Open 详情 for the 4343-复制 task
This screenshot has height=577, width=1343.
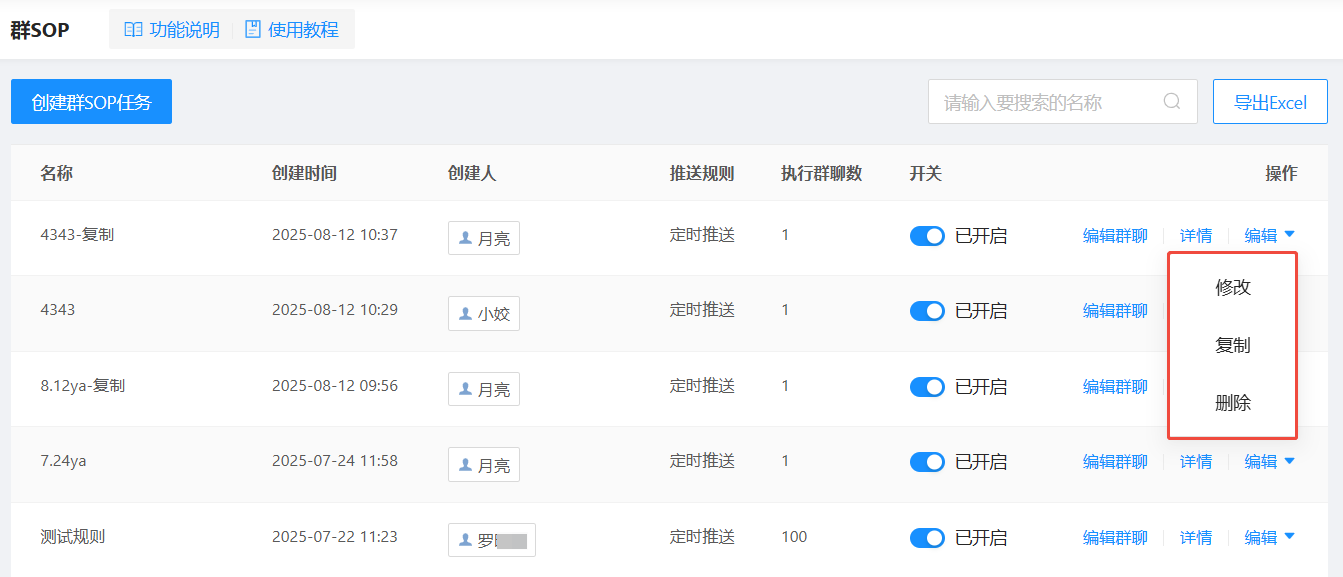click(x=1196, y=236)
